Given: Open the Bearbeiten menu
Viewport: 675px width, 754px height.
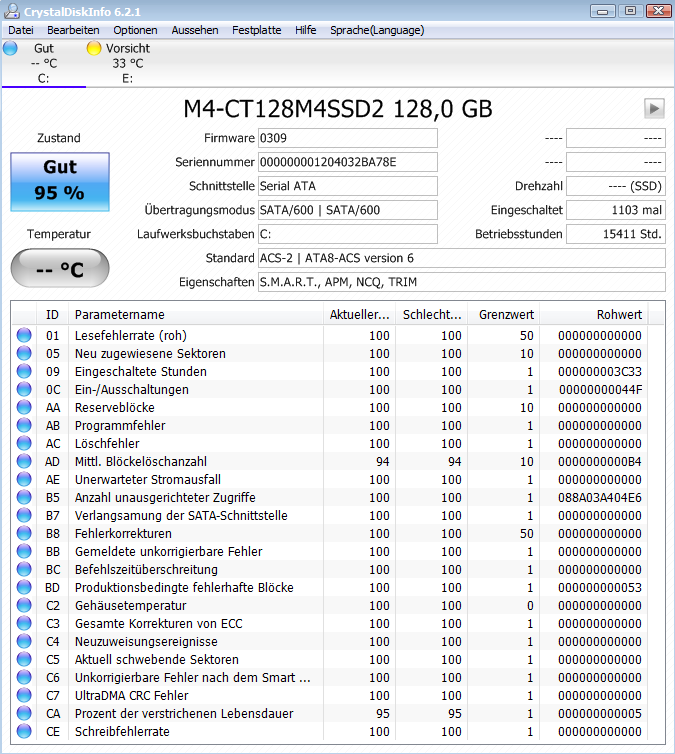Looking at the screenshot, I should pyautogui.click(x=73, y=30).
